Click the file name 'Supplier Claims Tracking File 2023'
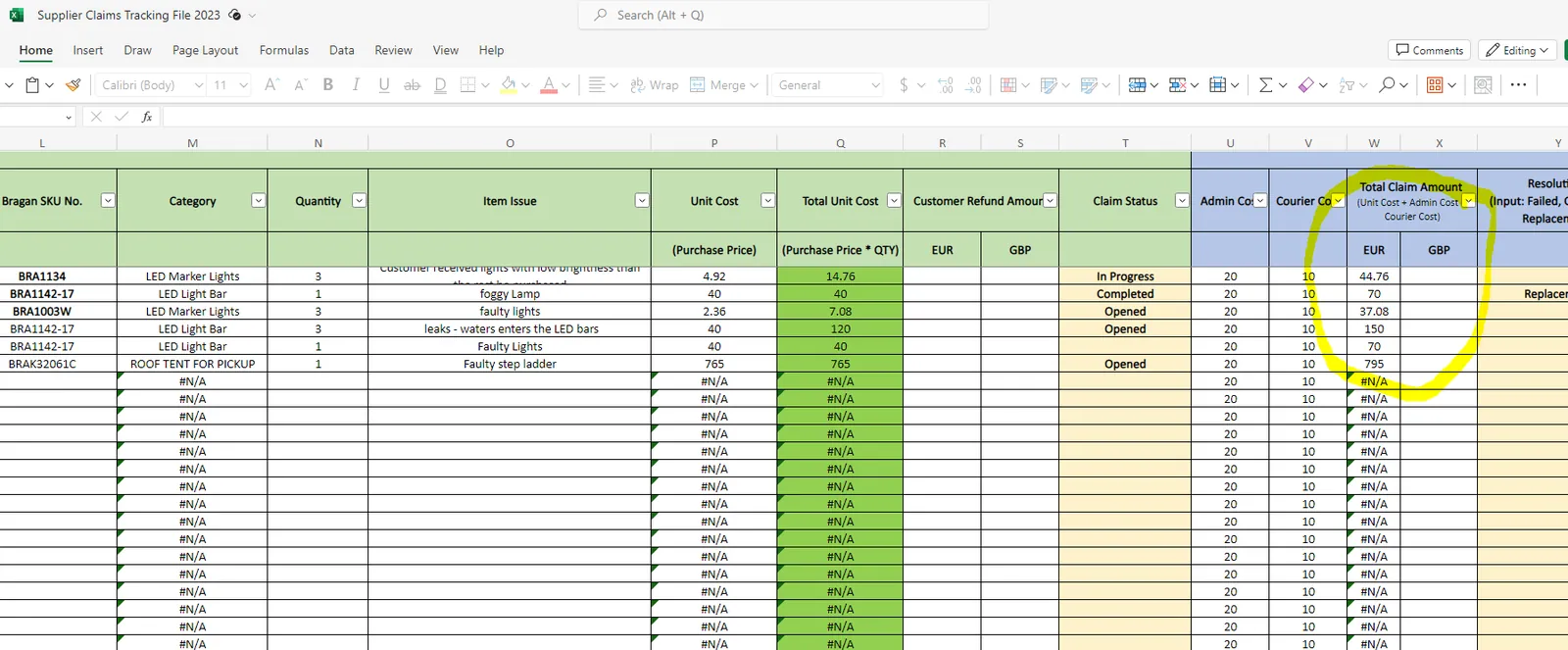The image size is (1568, 650). (128, 15)
